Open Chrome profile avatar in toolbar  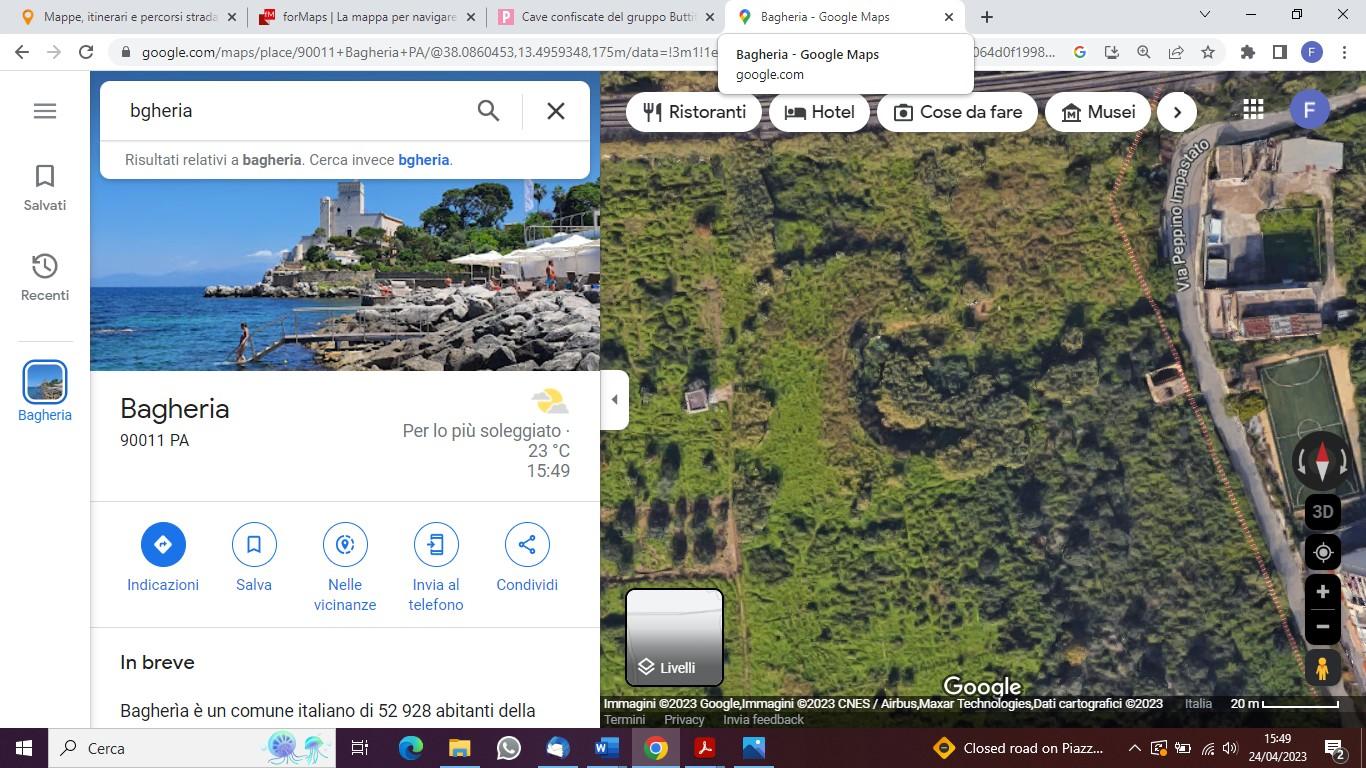point(1312,52)
